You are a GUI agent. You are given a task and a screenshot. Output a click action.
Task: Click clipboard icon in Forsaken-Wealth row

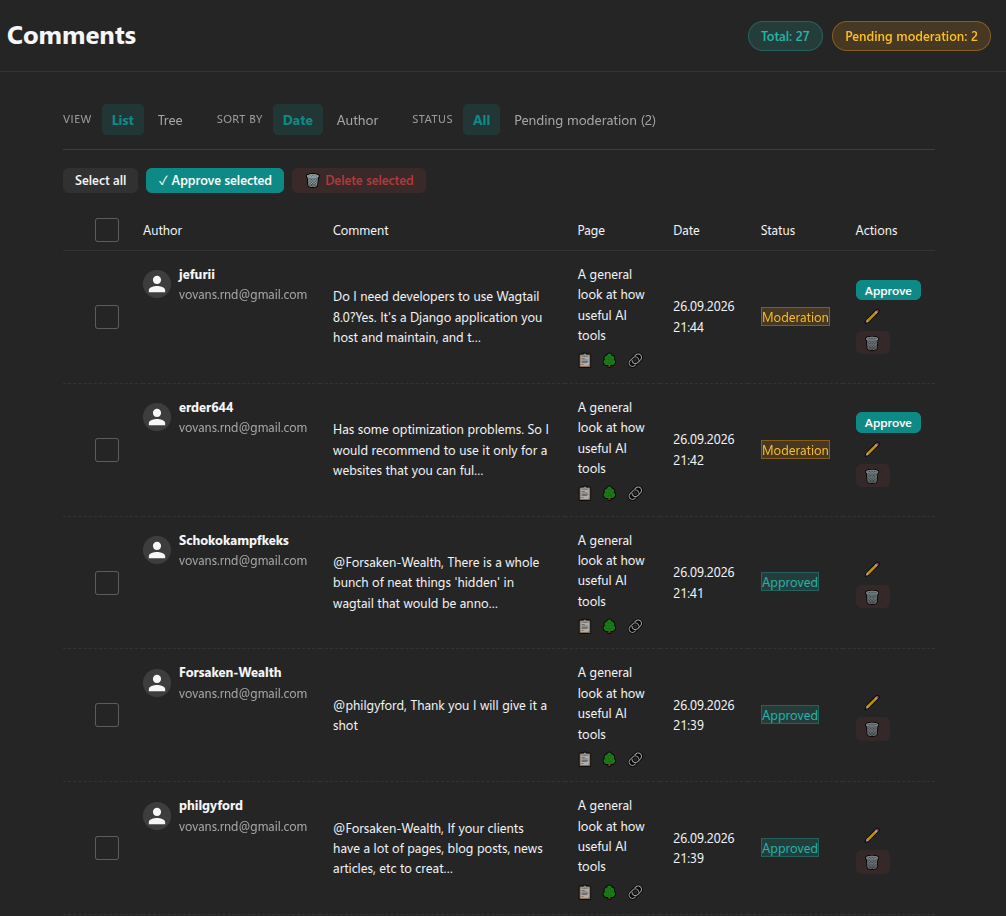click(584, 759)
